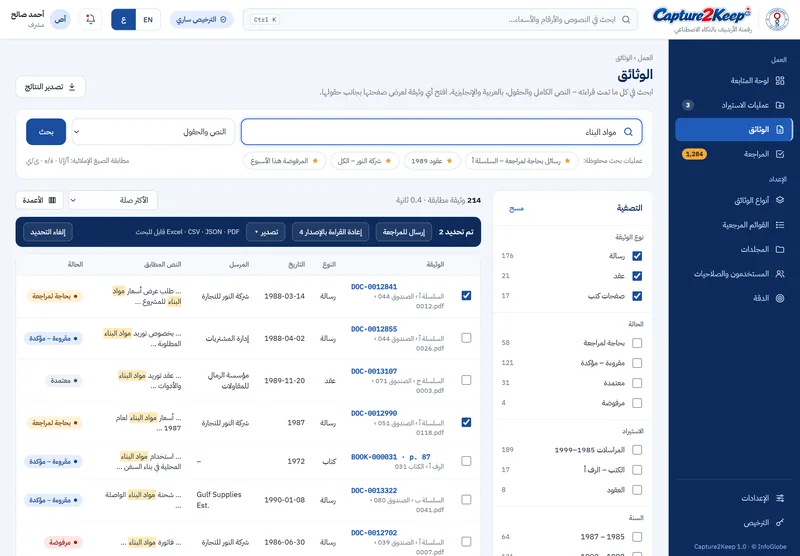Select row DOC-0013107 checkbox
The image size is (800, 556).
[466, 380]
